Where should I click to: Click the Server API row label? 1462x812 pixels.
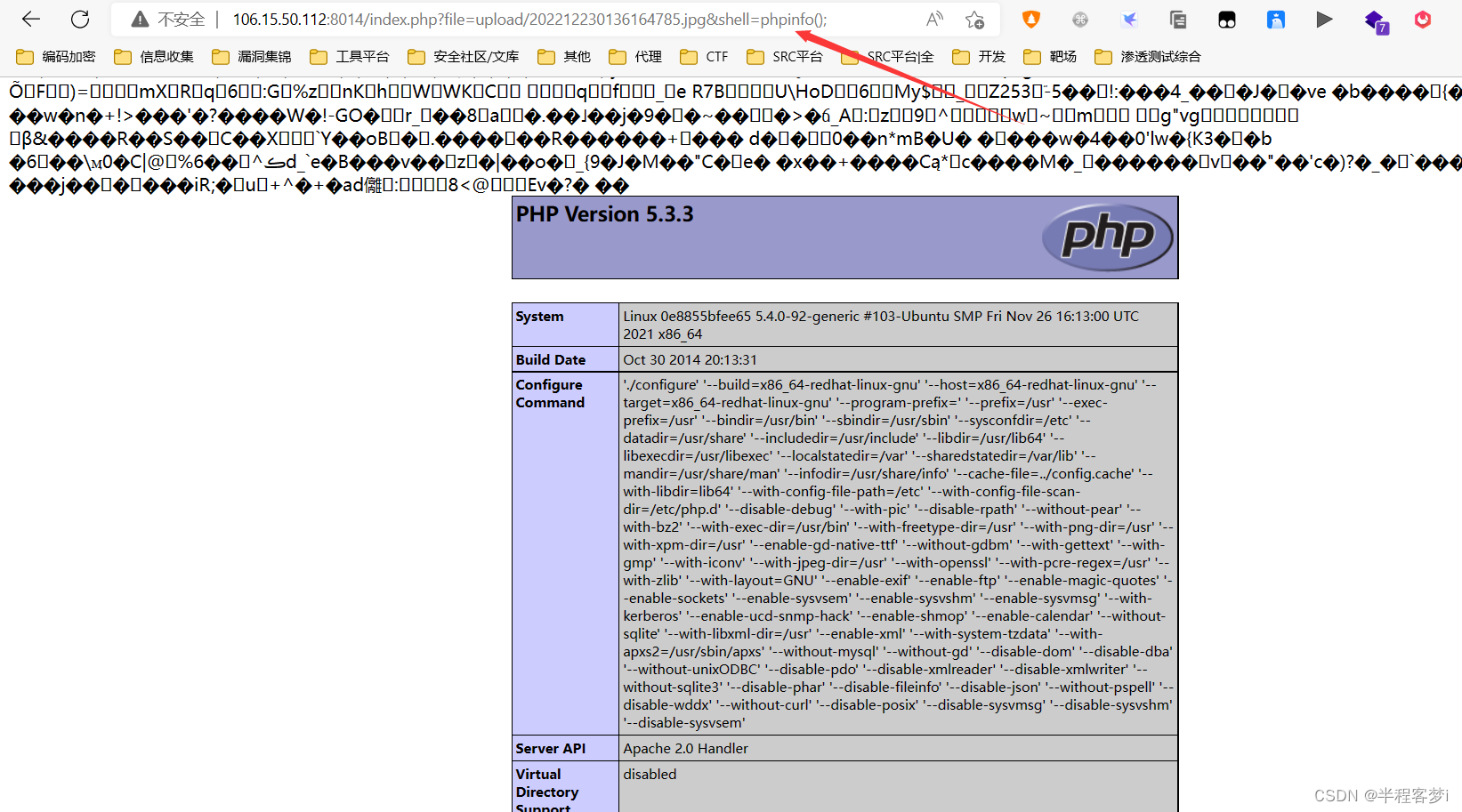(551, 749)
